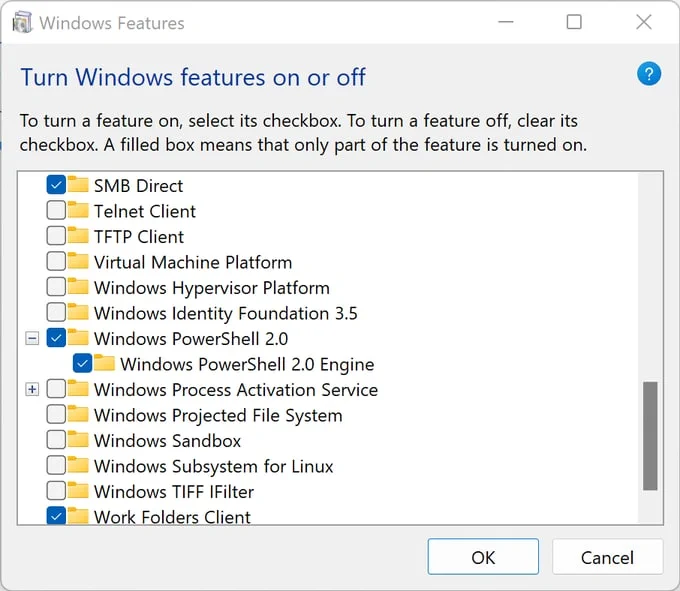Maximize the Windows Features dialog
Image resolution: width=680 pixels, height=591 pixels.
574,22
